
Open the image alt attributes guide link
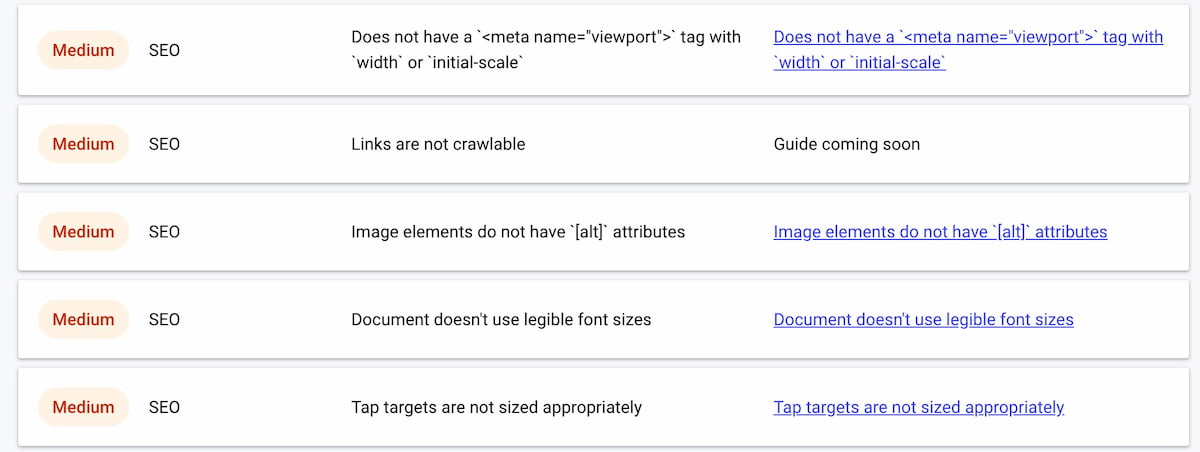pyautogui.click(x=940, y=232)
